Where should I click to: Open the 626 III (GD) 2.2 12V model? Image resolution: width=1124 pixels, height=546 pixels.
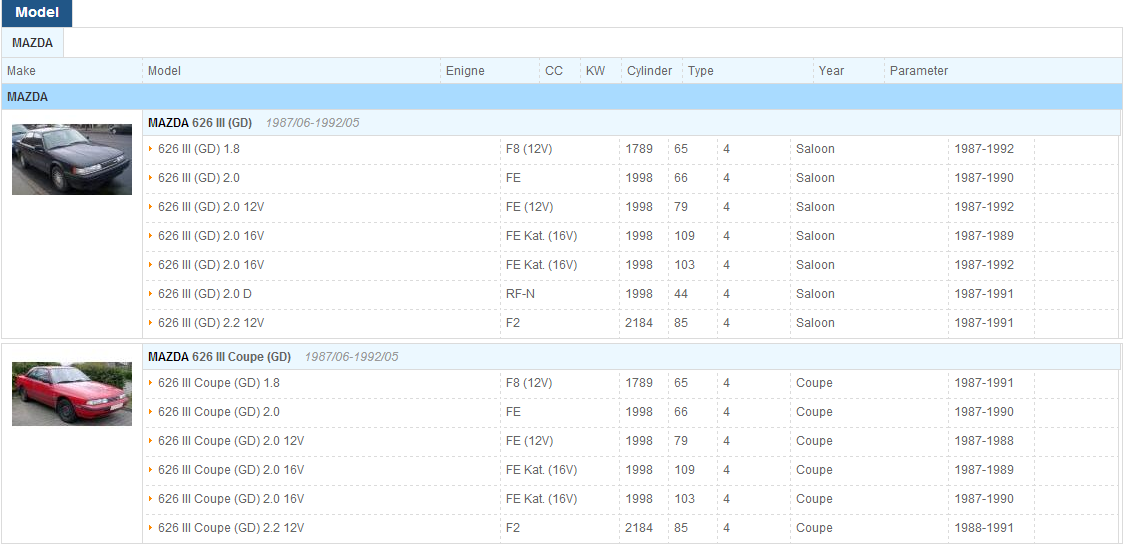click(211, 323)
